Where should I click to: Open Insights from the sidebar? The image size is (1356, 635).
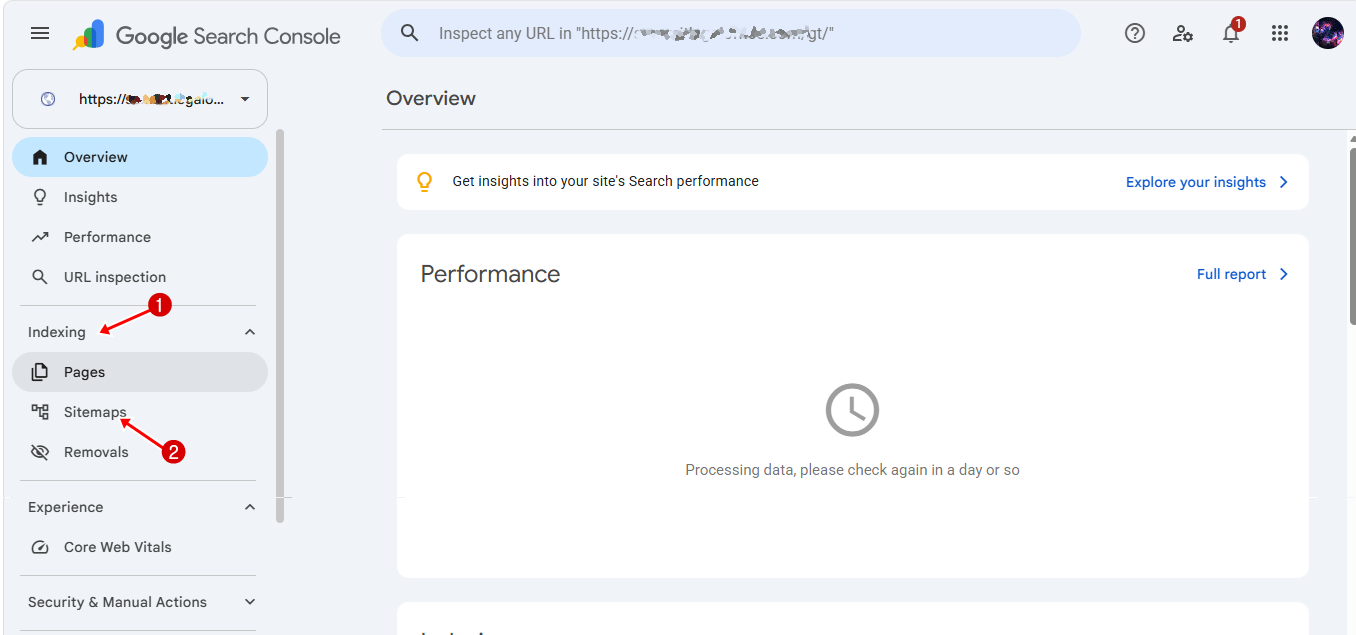pyautogui.click(x=140, y=197)
